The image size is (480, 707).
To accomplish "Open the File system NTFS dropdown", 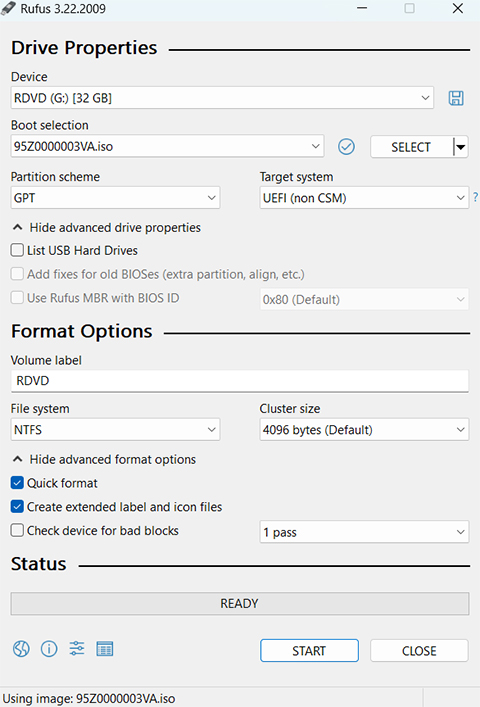I will pos(115,430).
